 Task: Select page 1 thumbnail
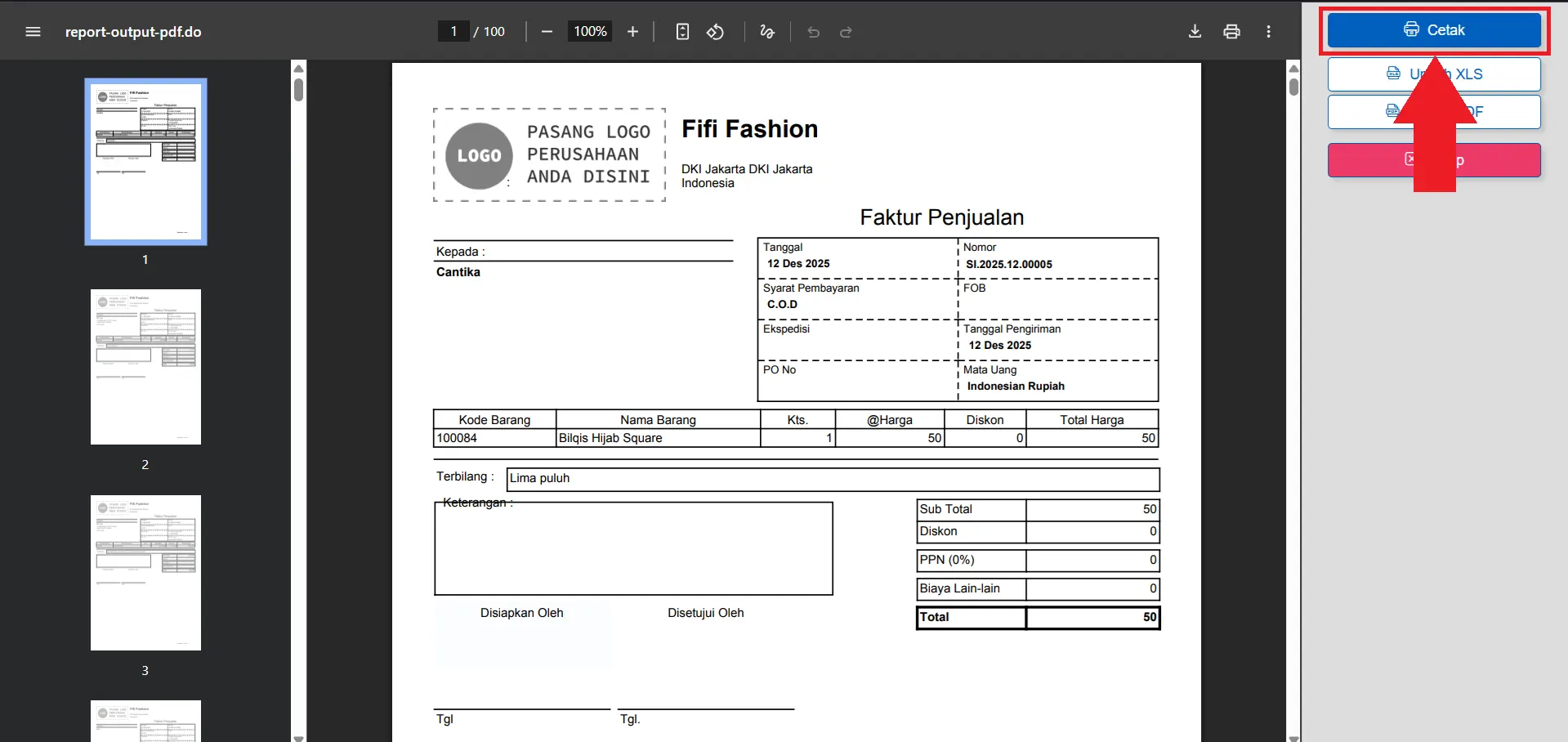click(145, 162)
